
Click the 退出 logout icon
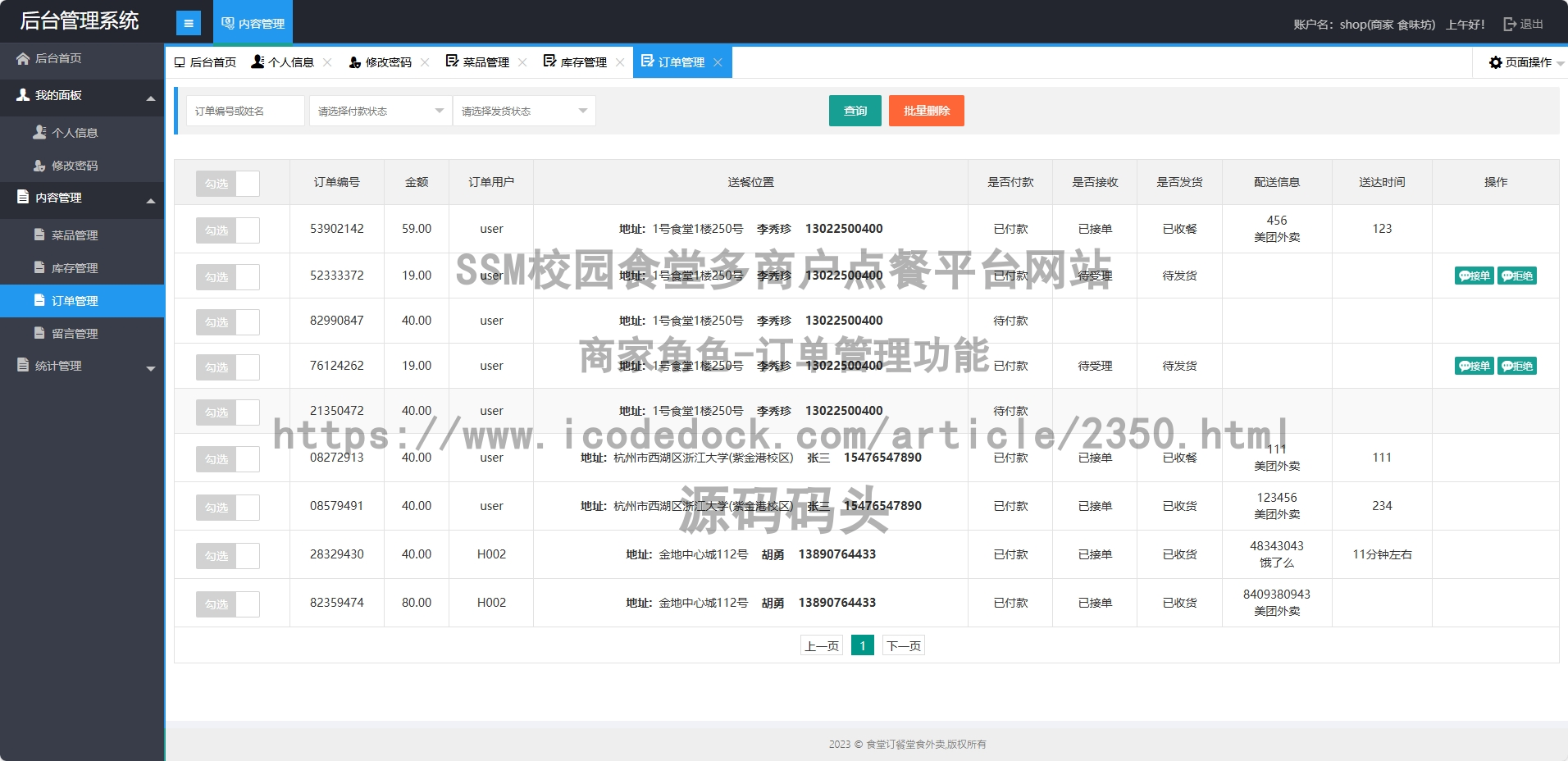1510,24
